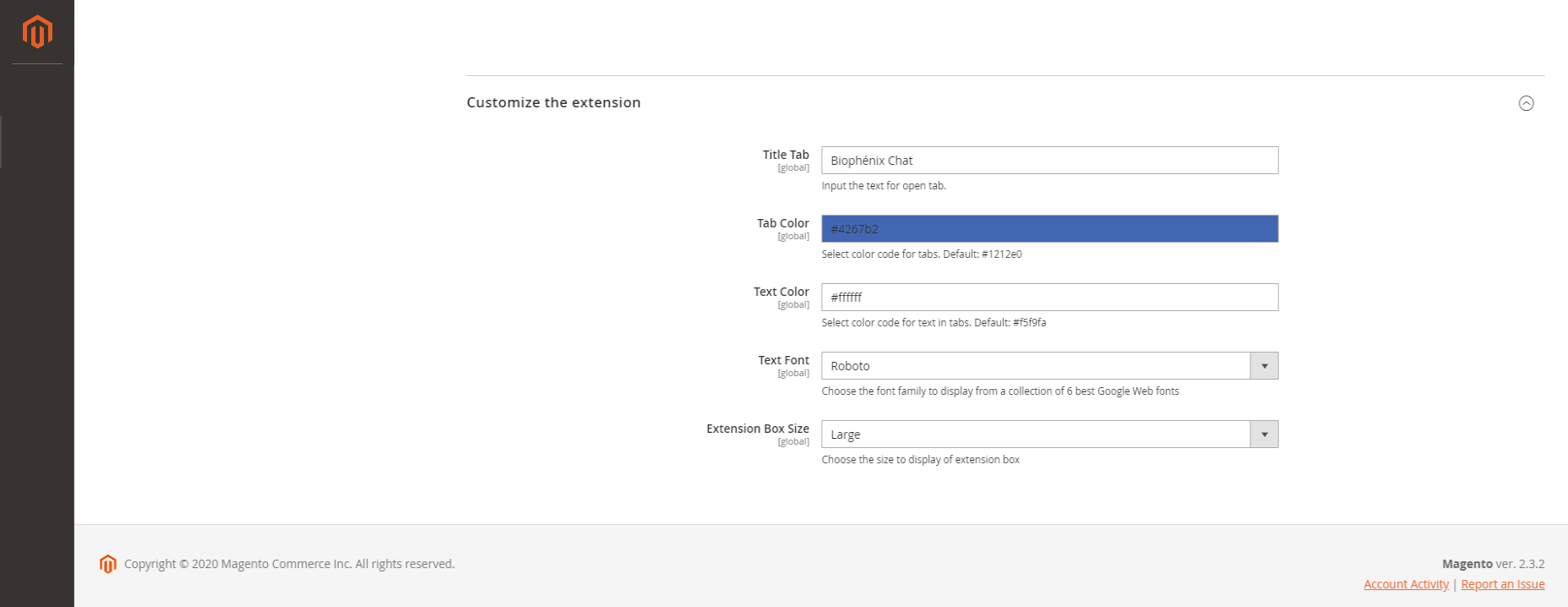The image size is (1568, 607).
Task: Click the Text Color field label
Action: (781, 292)
